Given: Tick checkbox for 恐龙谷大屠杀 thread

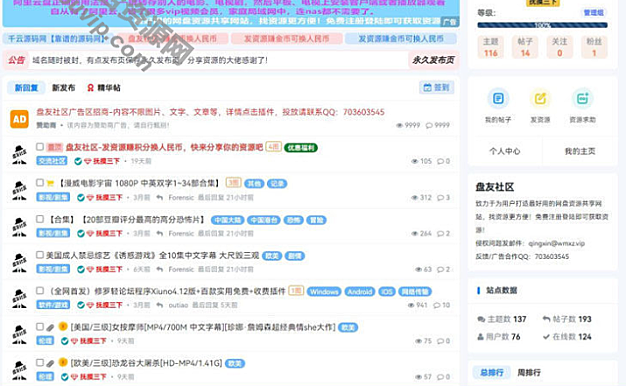Looking at the screenshot, I should (40, 362).
